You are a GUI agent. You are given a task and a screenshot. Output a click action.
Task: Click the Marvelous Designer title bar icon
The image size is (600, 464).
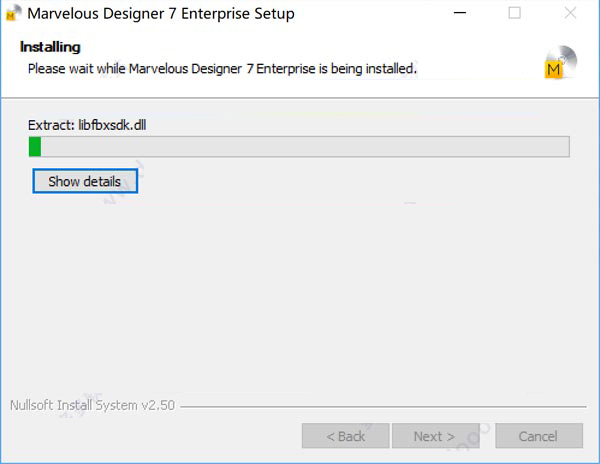(x=13, y=15)
